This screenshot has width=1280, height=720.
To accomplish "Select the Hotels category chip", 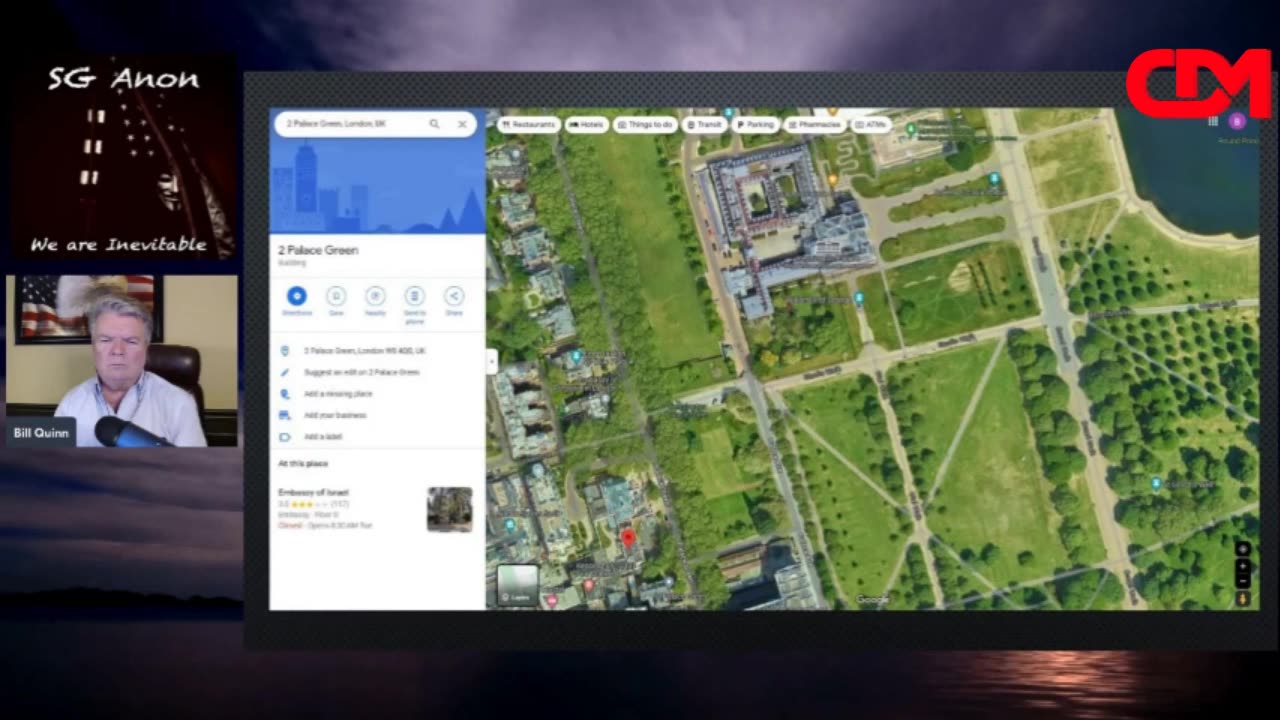I will (587, 124).
